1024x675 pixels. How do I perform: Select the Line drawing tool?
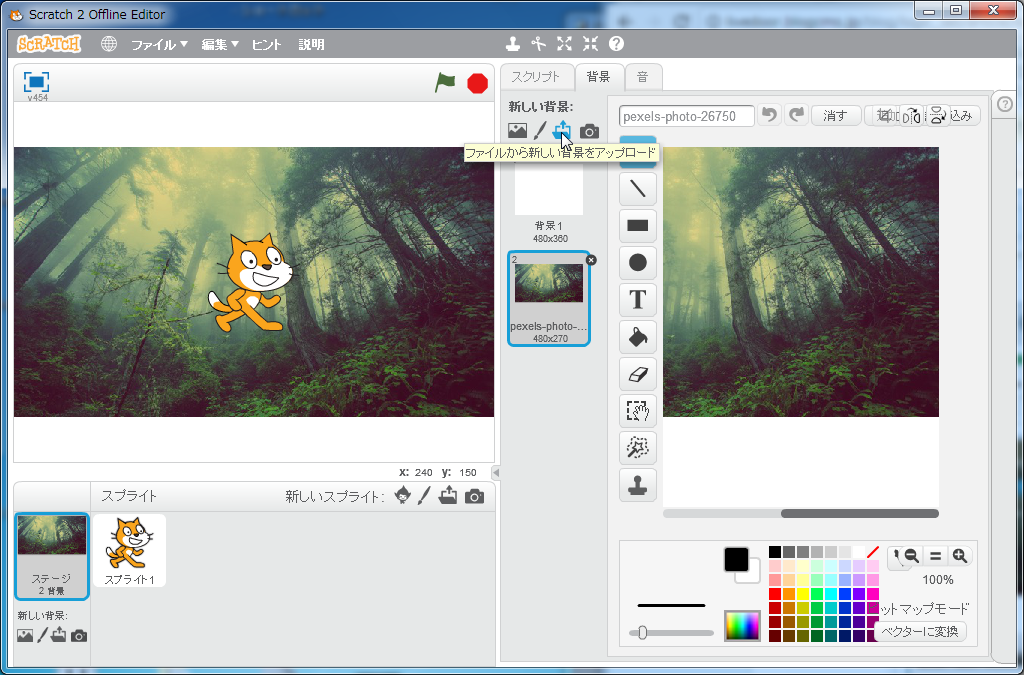pyautogui.click(x=637, y=189)
